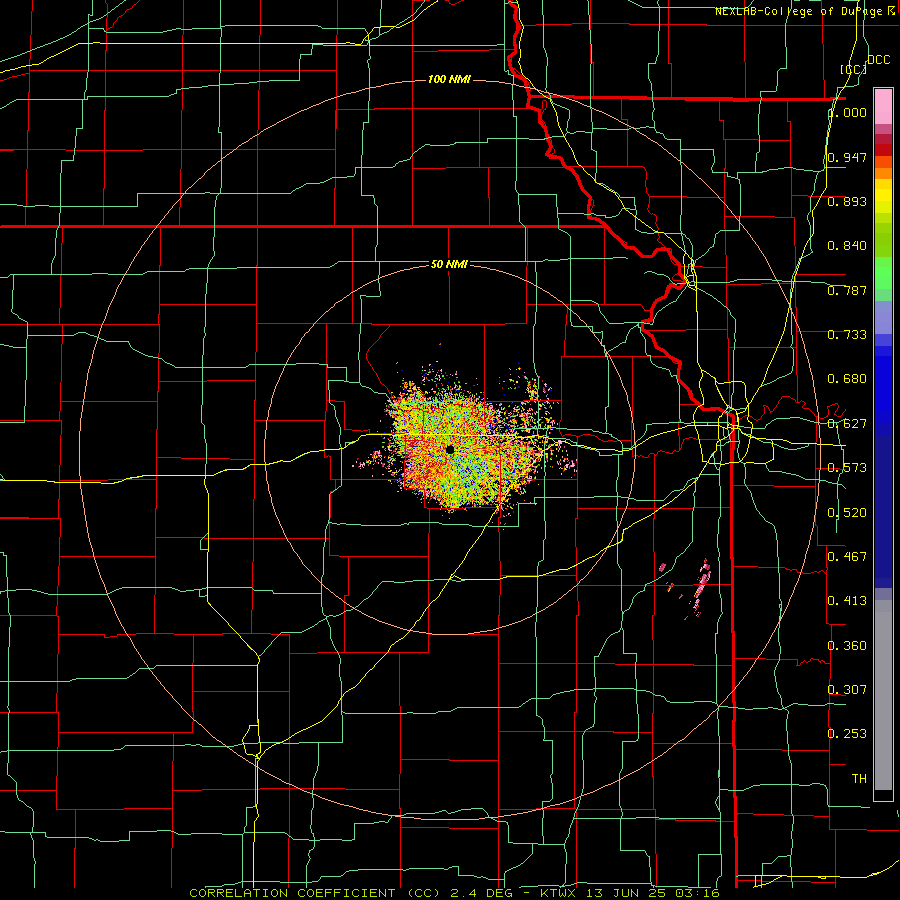
Task: Click the 0.840 scale value
Action: (847, 246)
